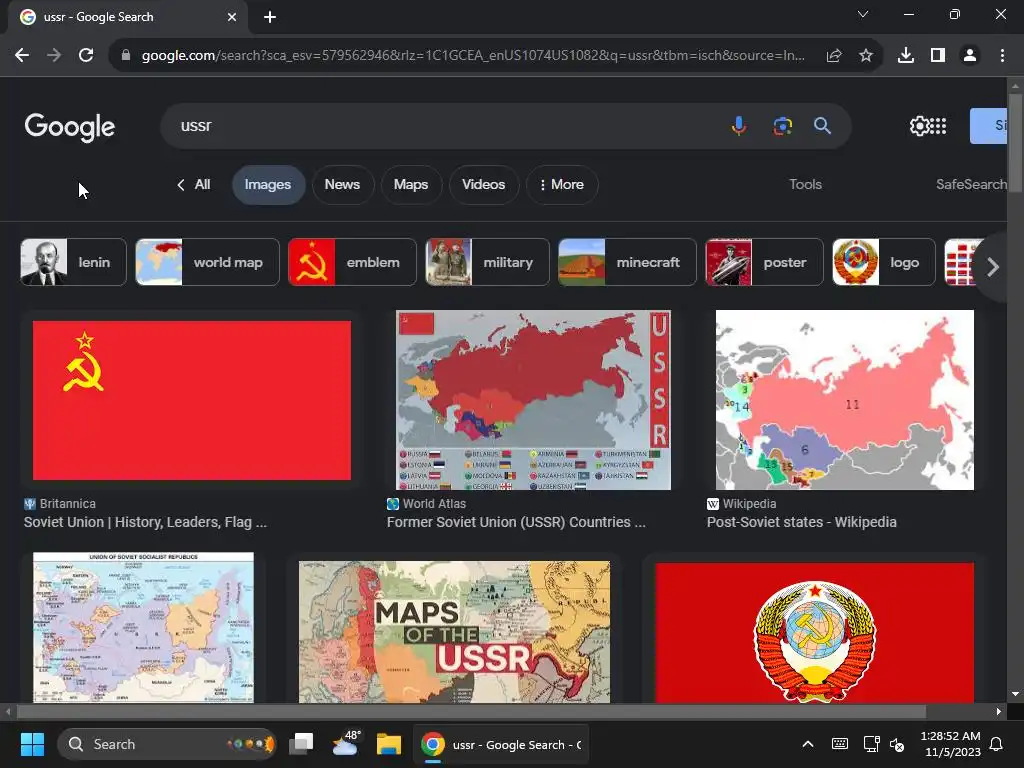Screen dimensions: 1024x768
Task: Open the Windows taskbar Search box
Action: pyautogui.click(x=167, y=744)
